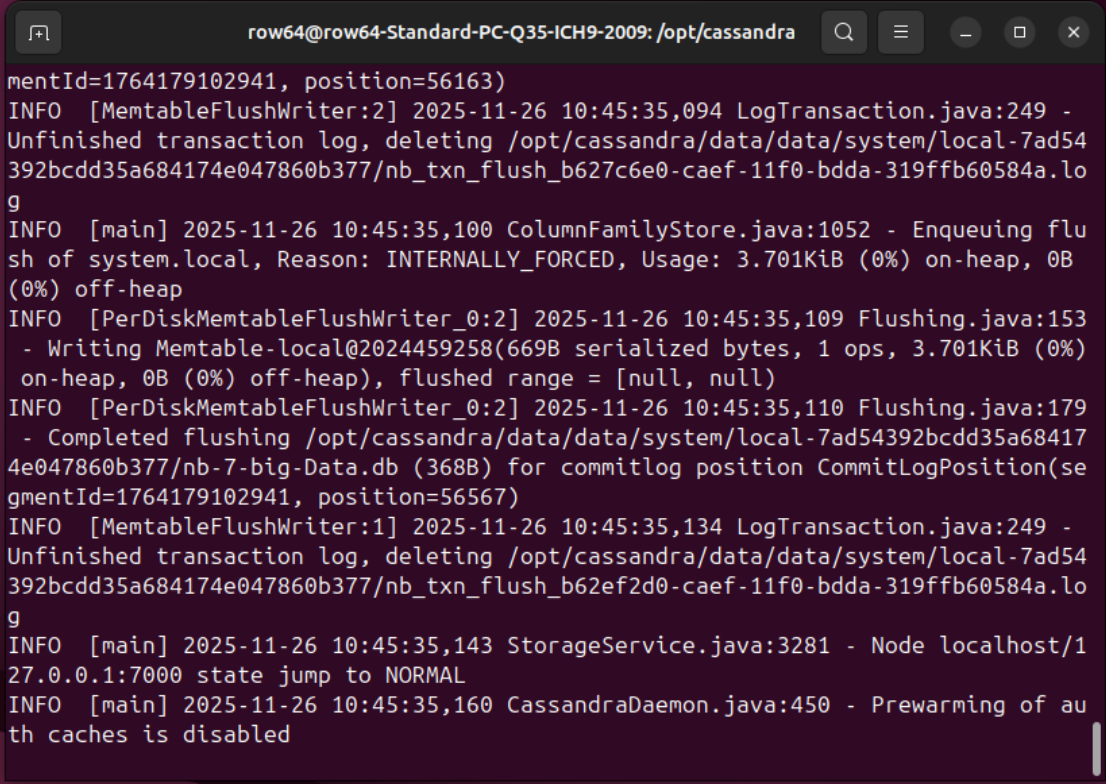The height and width of the screenshot is (784, 1106).
Task: Open the terminal search tool
Action: [844, 32]
